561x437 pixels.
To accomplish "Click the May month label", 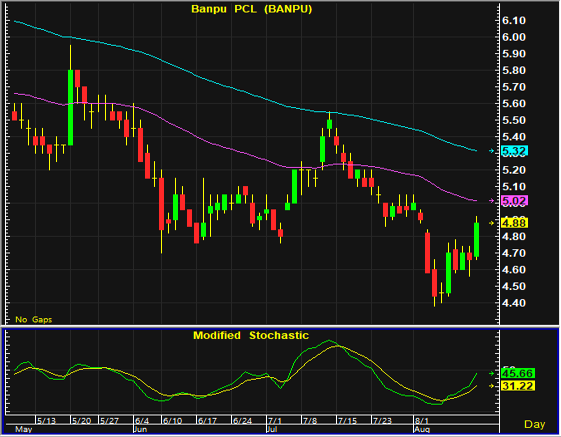I will (x=24, y=429).
